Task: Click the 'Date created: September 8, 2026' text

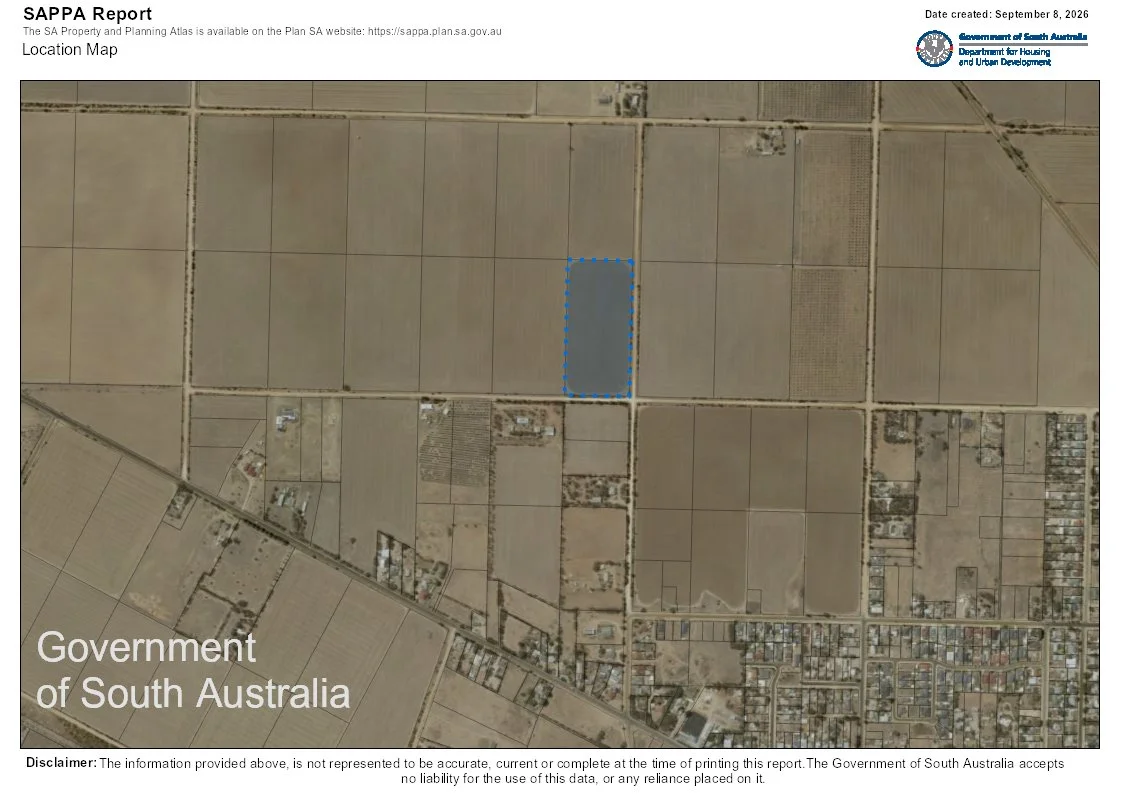Action: [1006, 14]
